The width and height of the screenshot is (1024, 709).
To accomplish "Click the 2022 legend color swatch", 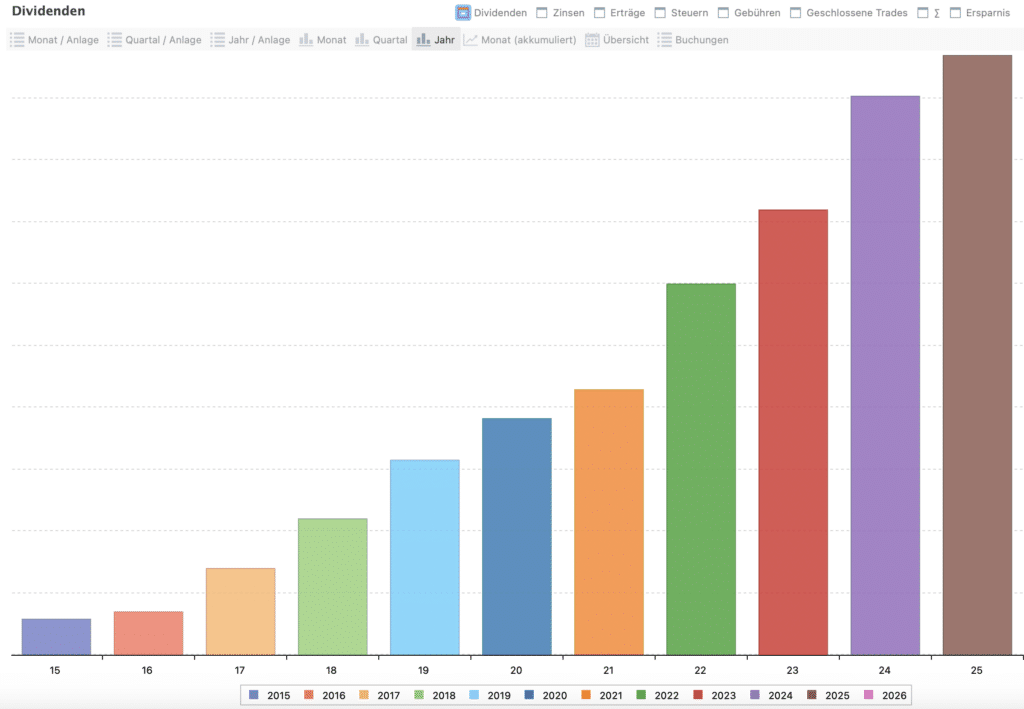I will [641, 695].
